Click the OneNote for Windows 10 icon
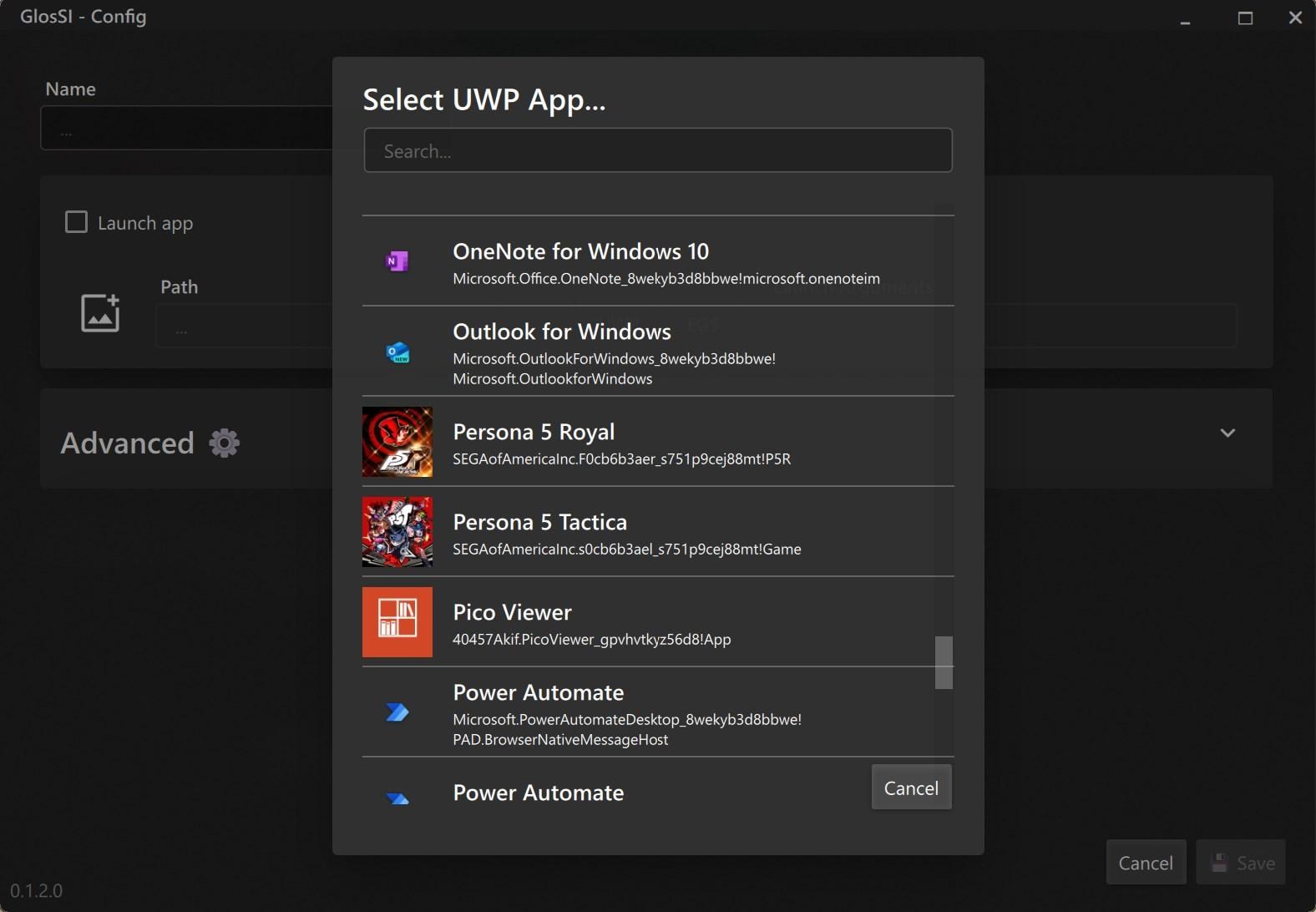Screen dimensions: 1316x912 [397, 262]
